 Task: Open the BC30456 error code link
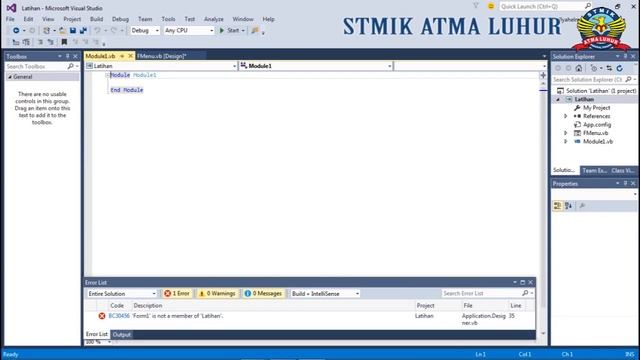[x=119, y=316]
